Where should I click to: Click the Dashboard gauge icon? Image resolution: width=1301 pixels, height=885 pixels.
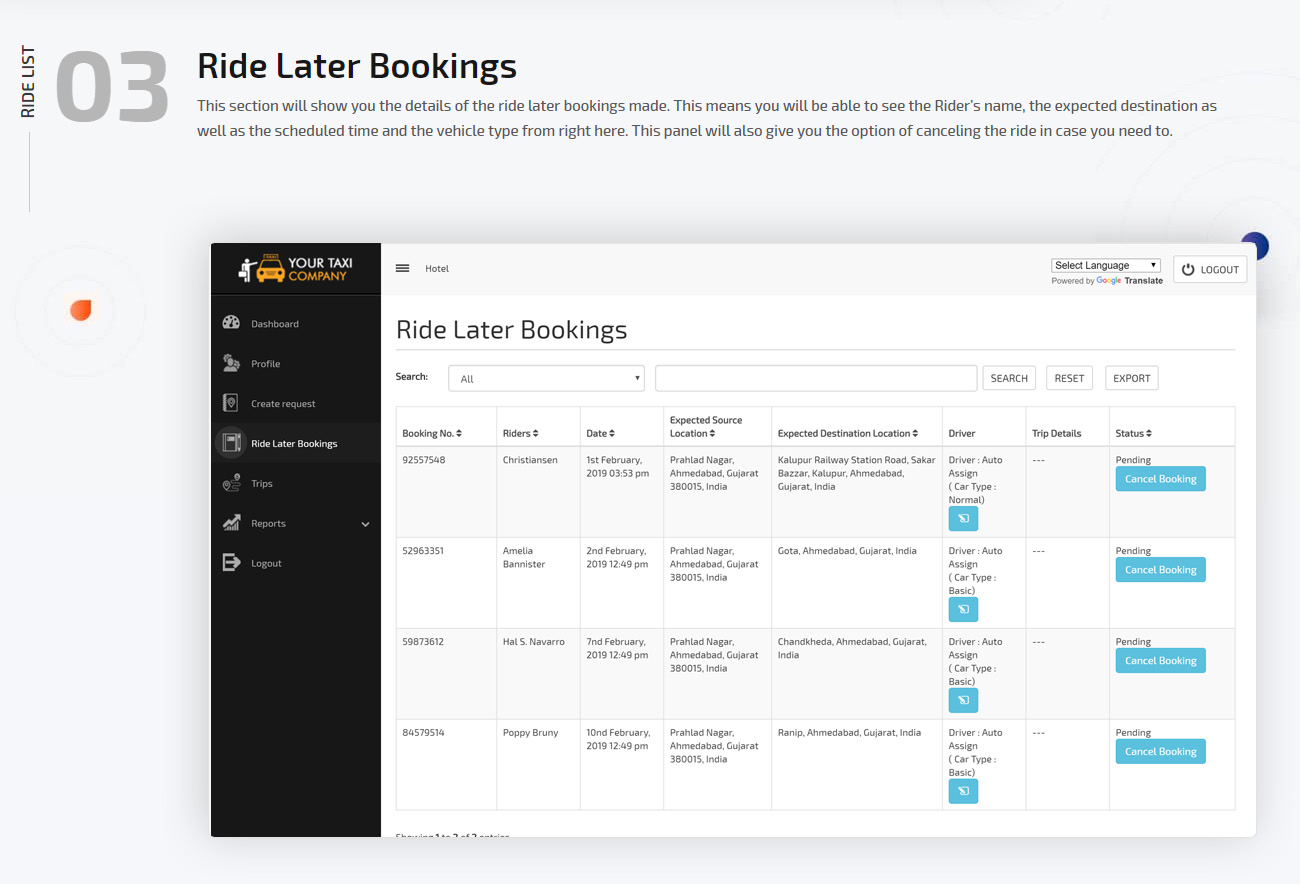click(x=231, y=323)
